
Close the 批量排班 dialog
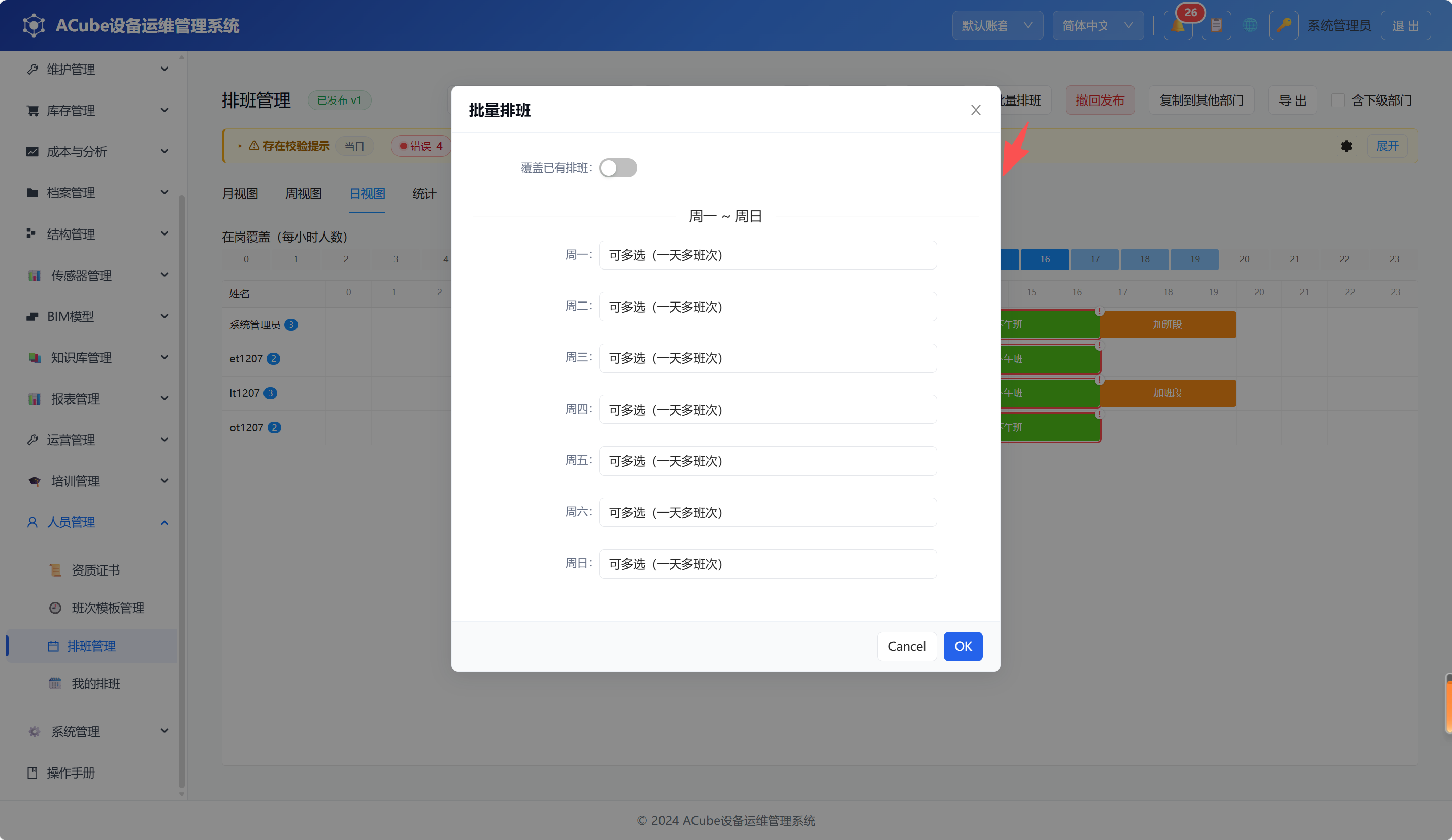975,110
